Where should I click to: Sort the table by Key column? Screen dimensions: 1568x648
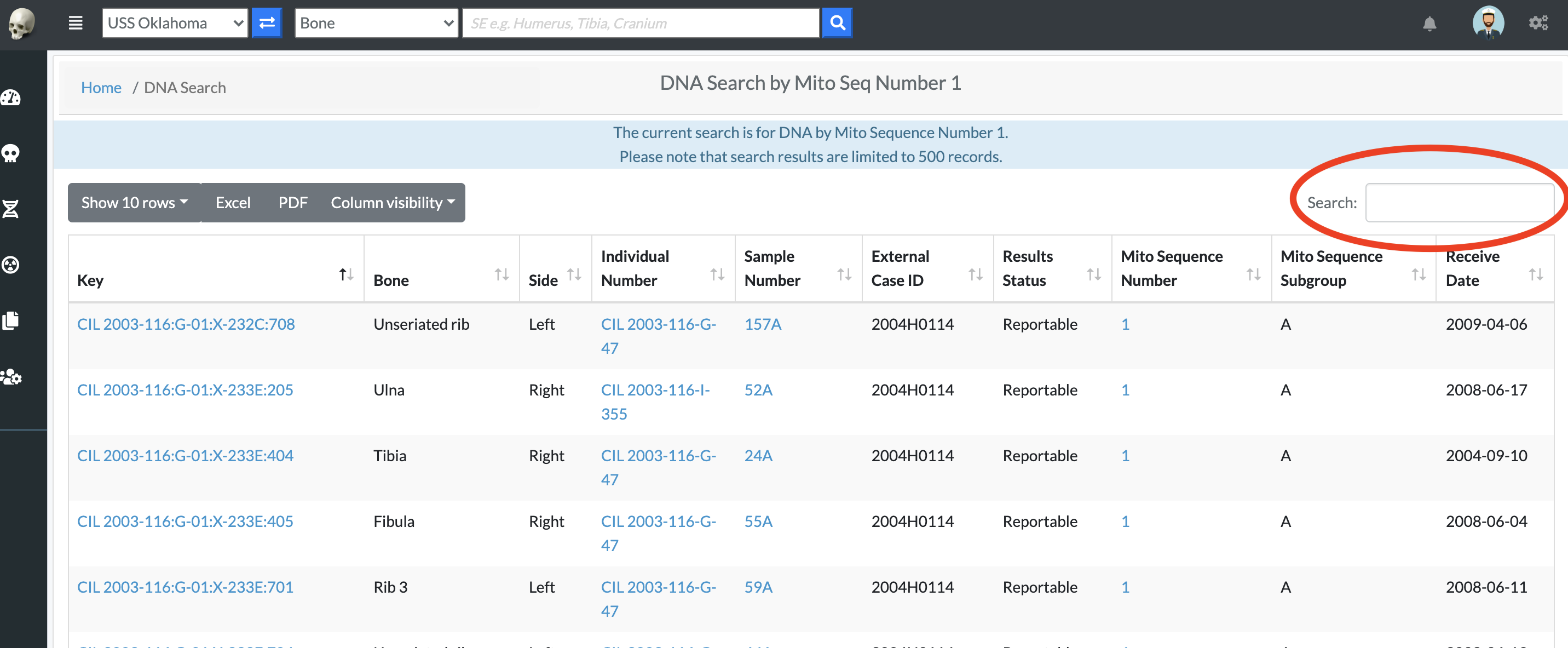[216, 268]
